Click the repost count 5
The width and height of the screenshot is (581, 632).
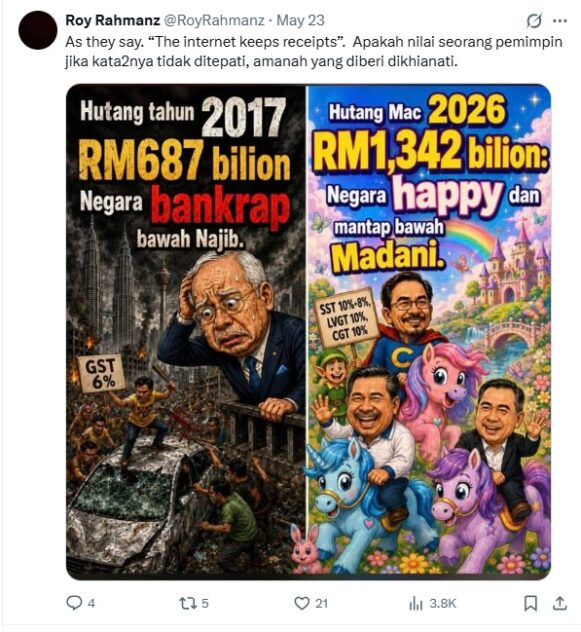click(x=205, y=603)
